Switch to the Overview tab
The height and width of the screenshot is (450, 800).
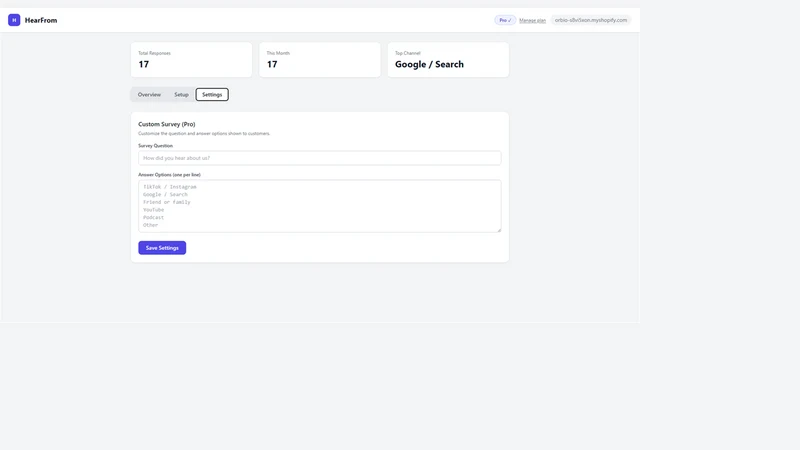(x=149, y=94)
